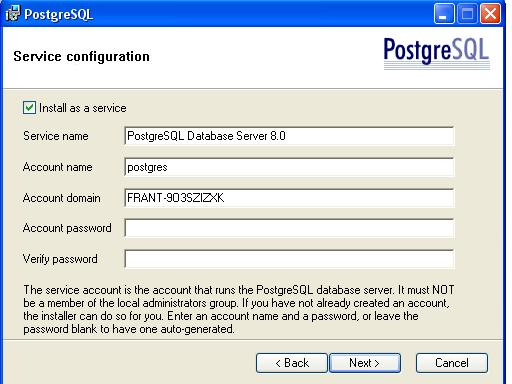Place cursor in the Account password field
512x384 pixels.
pyautogui.click(x=289, y=228)
